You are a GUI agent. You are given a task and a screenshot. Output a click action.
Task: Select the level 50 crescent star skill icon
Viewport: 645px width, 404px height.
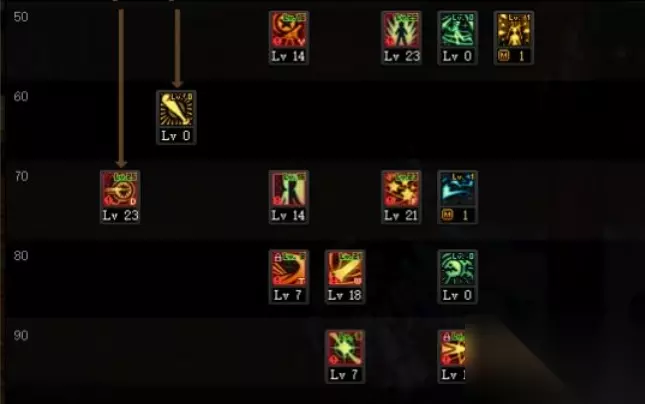point(289,30)
